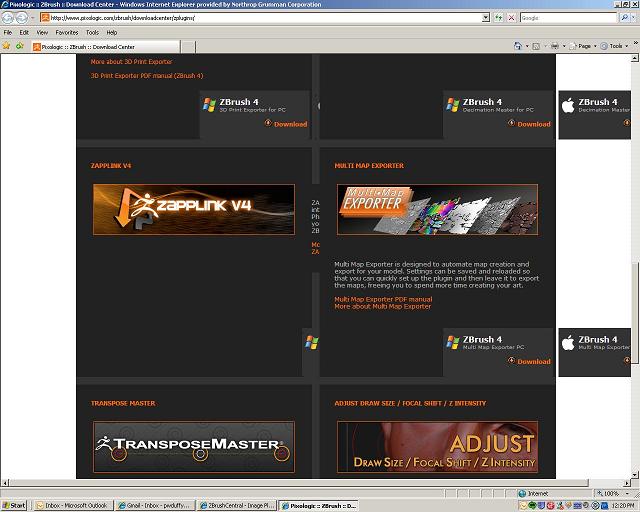The image size is (640, 512).
Task: Click the Windows logo below ZAppLink section
Action: pyautogui.click(x=312, y=342)
